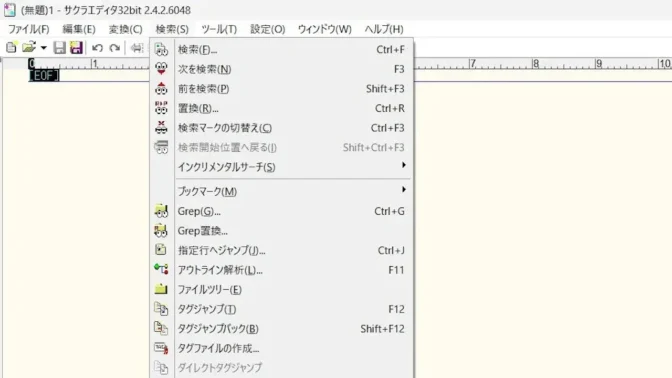Open the 編集(E) menu
The height and width of the screenshot is (378, 672).
pyautogui.click(x=79, y=29)
